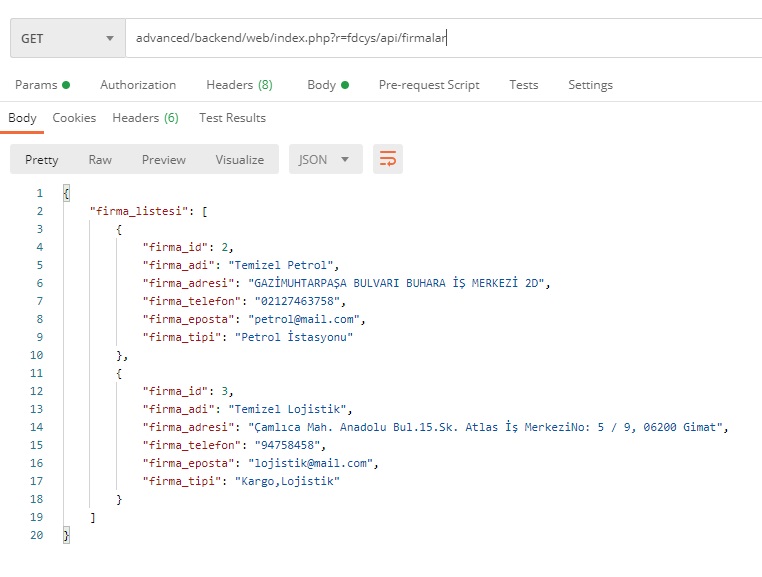Open the request Settings tab

[590, 85]
